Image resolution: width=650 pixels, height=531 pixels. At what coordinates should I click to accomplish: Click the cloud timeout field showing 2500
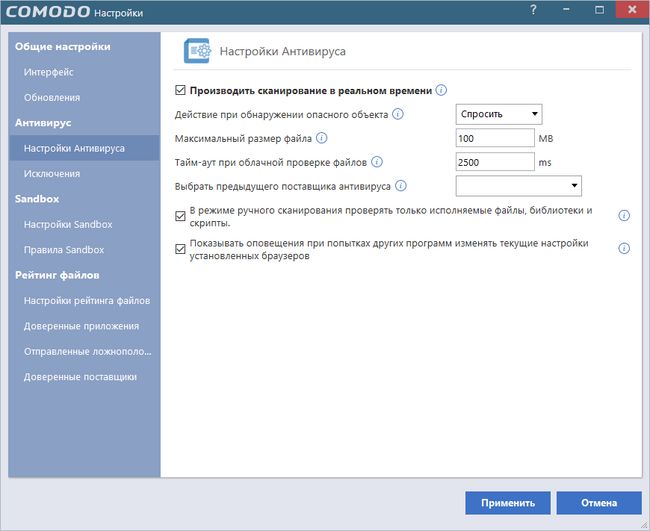point(495,162)
